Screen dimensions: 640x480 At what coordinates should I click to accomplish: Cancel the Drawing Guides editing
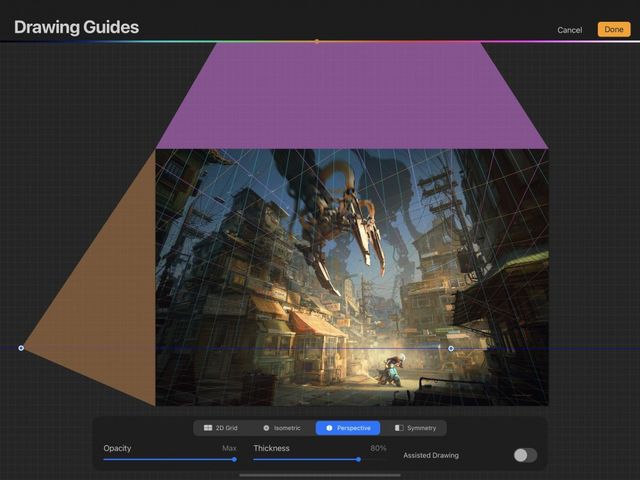(569, 30)
